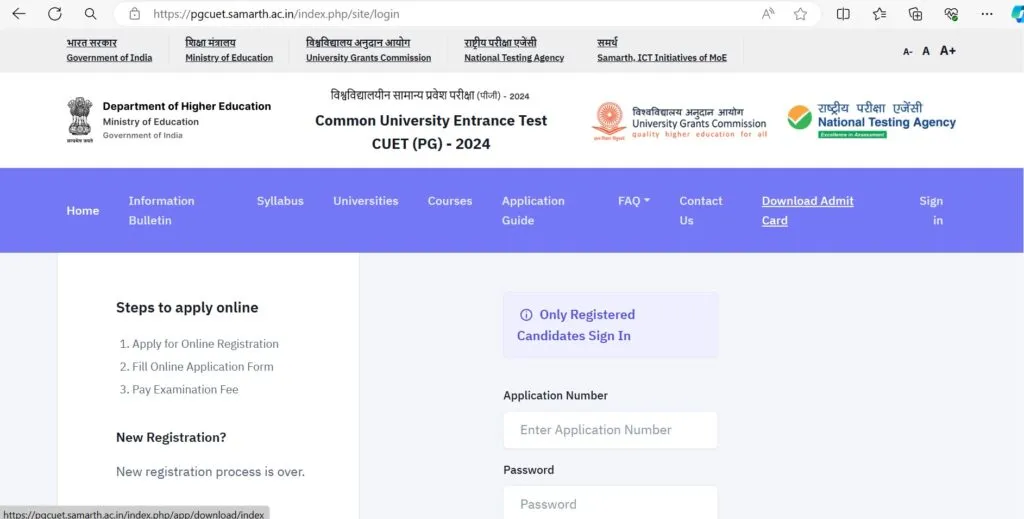Decrease font size with A- button

[x=907, y=51]
